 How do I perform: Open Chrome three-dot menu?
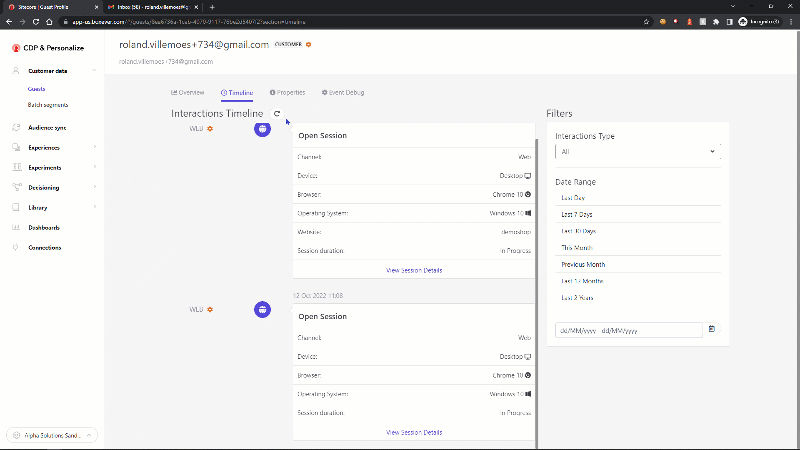click(x=791, y=22)
